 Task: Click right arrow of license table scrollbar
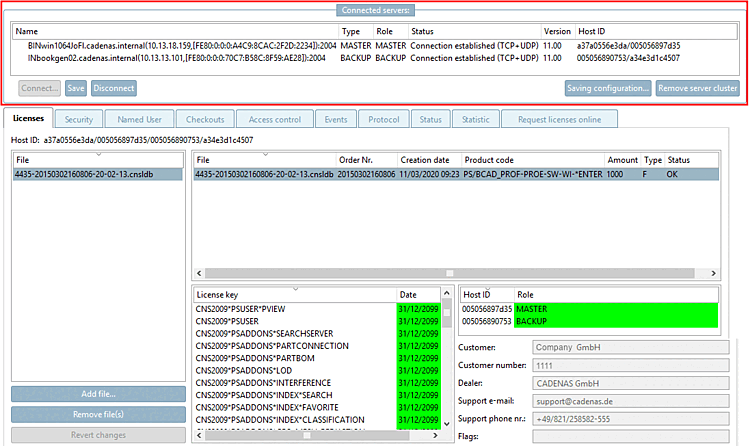click(713, 273)
